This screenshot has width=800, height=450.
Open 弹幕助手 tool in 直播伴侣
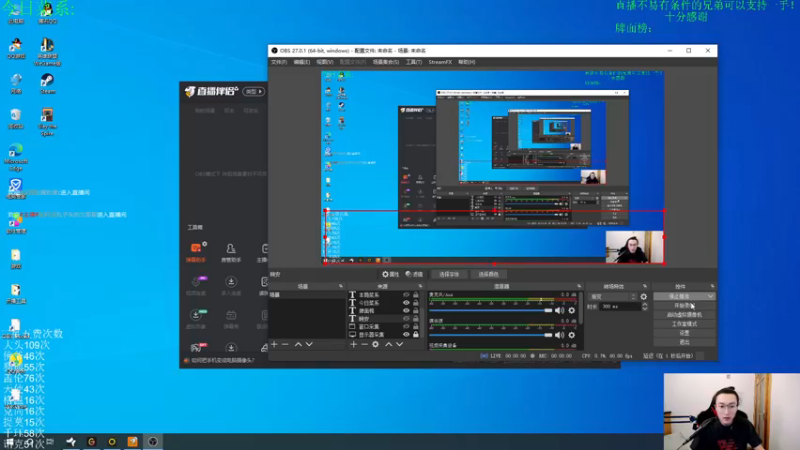tap(196, 252)
